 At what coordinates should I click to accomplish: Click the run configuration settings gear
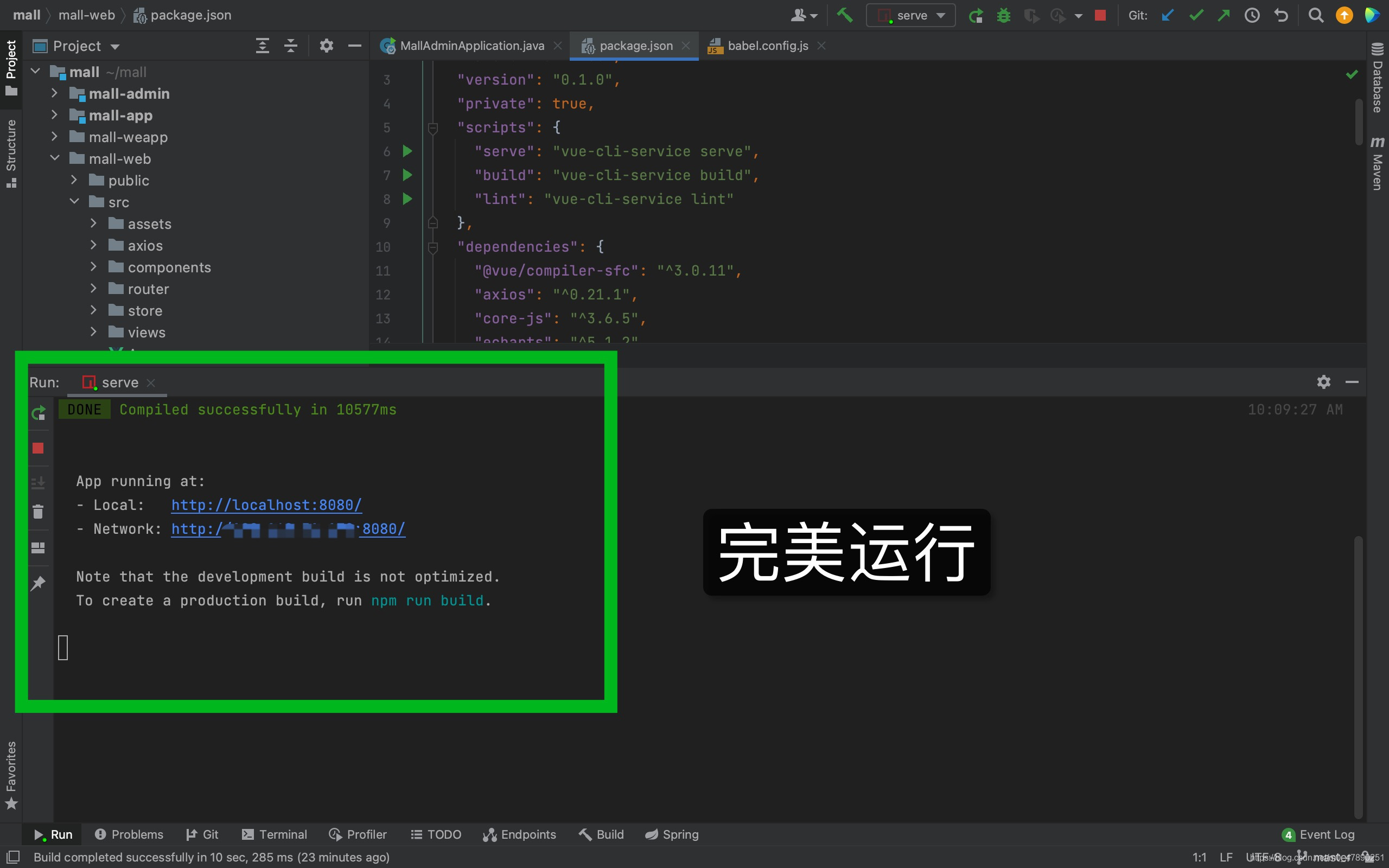(1323, 382)
